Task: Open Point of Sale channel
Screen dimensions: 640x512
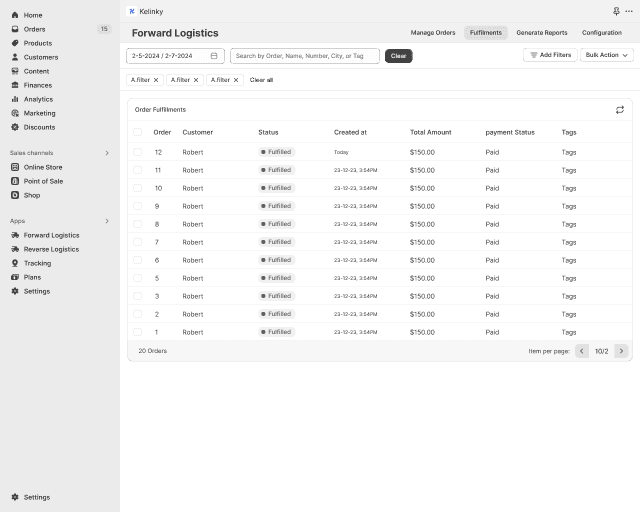Action: point(43,181)
